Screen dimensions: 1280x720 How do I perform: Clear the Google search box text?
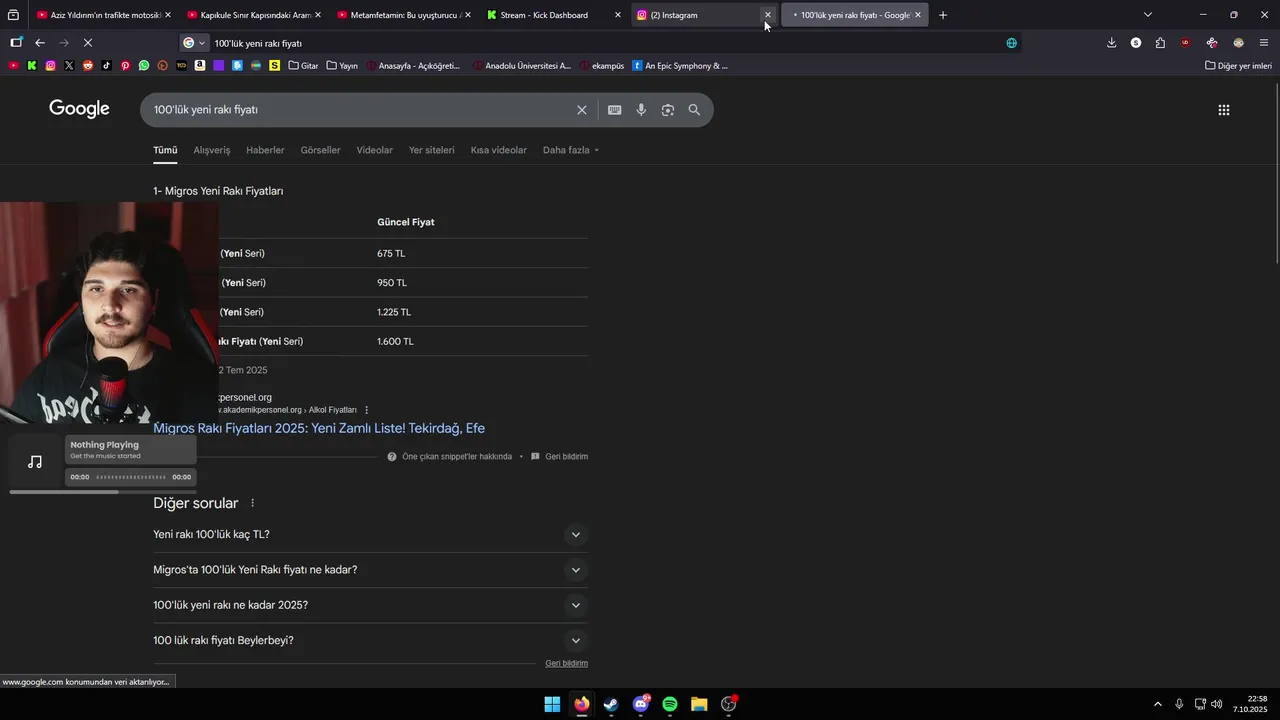pos(581,110)
